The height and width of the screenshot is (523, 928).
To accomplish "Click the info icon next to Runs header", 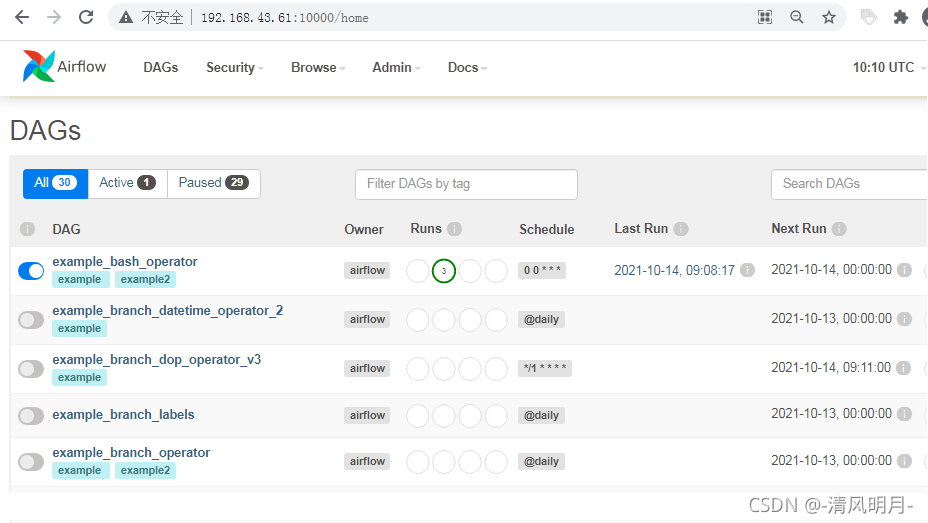I will click(x=454, y=229).
